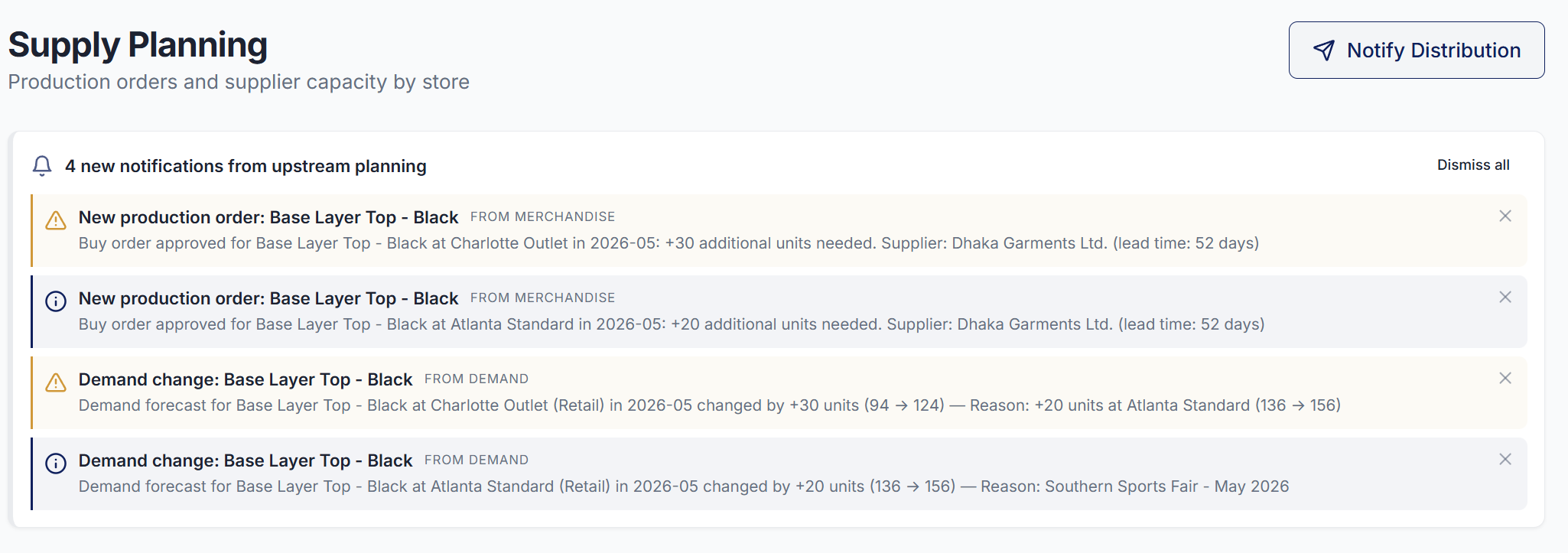Screen dimensions: 1568x553
Task: Select the Supply Planning heading
Action: pos(137,44)
